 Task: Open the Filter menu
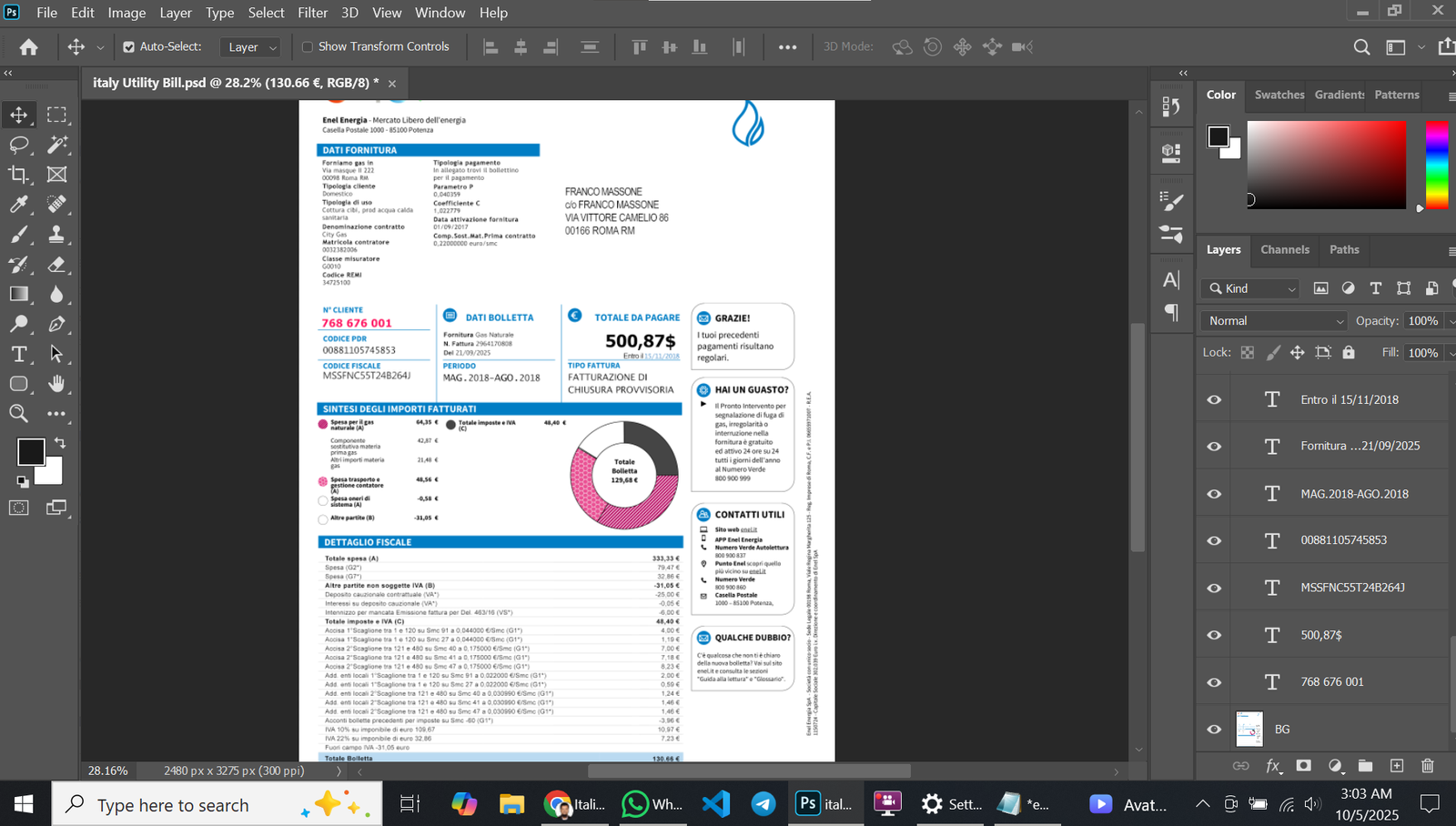tap(312, 13)
